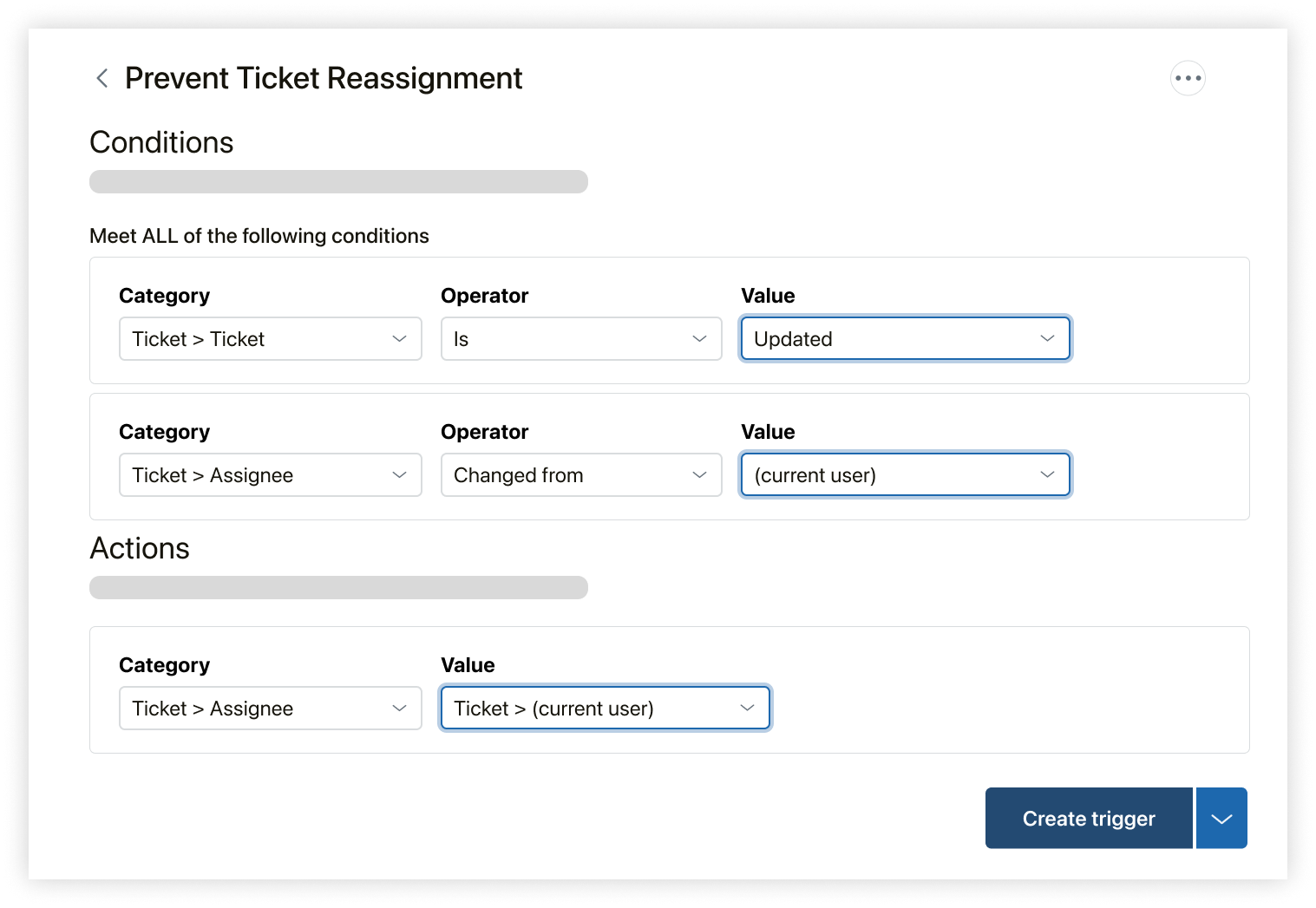1316x908 pixels.
Task: Open the action's Ticket > Assignee category dropdown
Action: (270, 709)
